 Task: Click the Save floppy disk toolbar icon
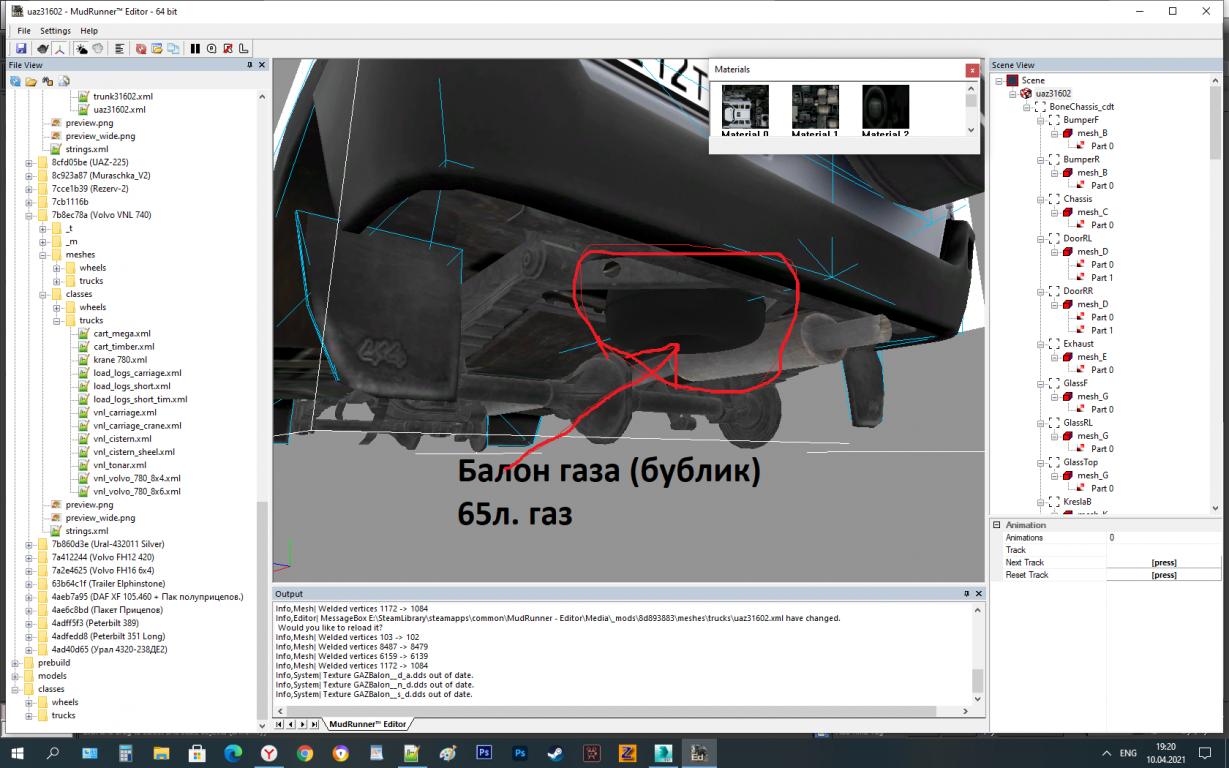(21, 48)
